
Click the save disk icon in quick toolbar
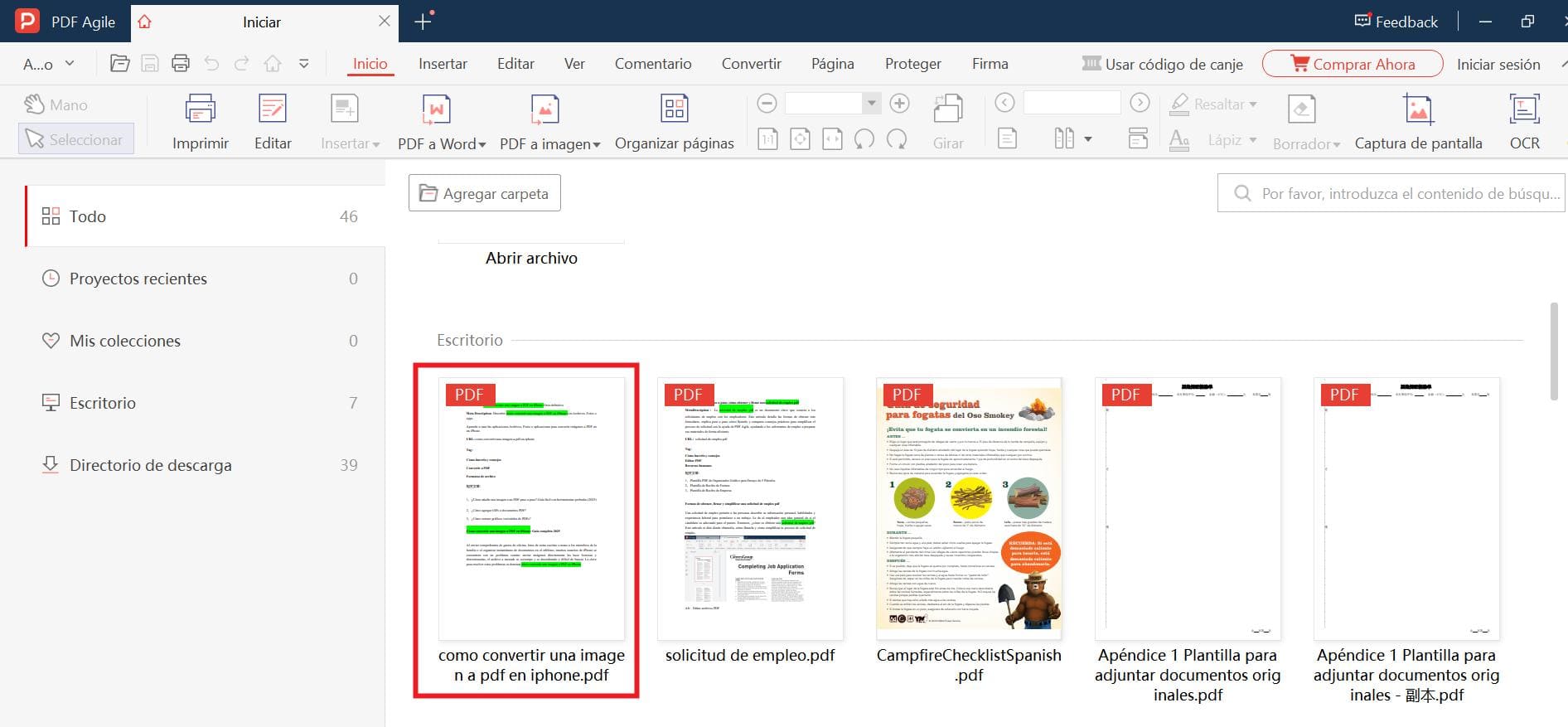point(150,63)
